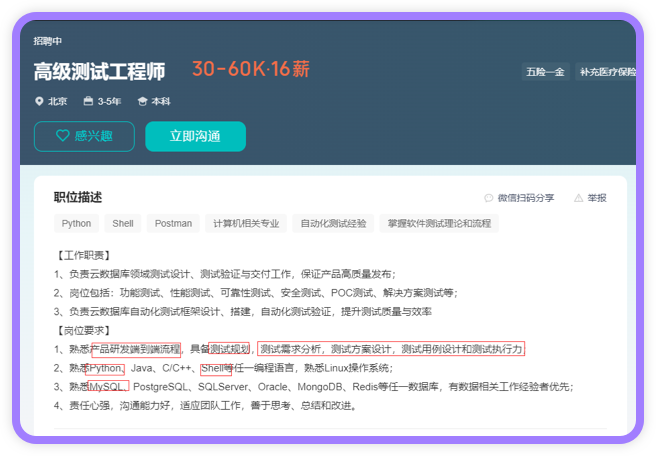This screenshot has height=456, width=656.
Task: Select the 补充医疗保险 benefit tag
Action: (x=607, y=72)
